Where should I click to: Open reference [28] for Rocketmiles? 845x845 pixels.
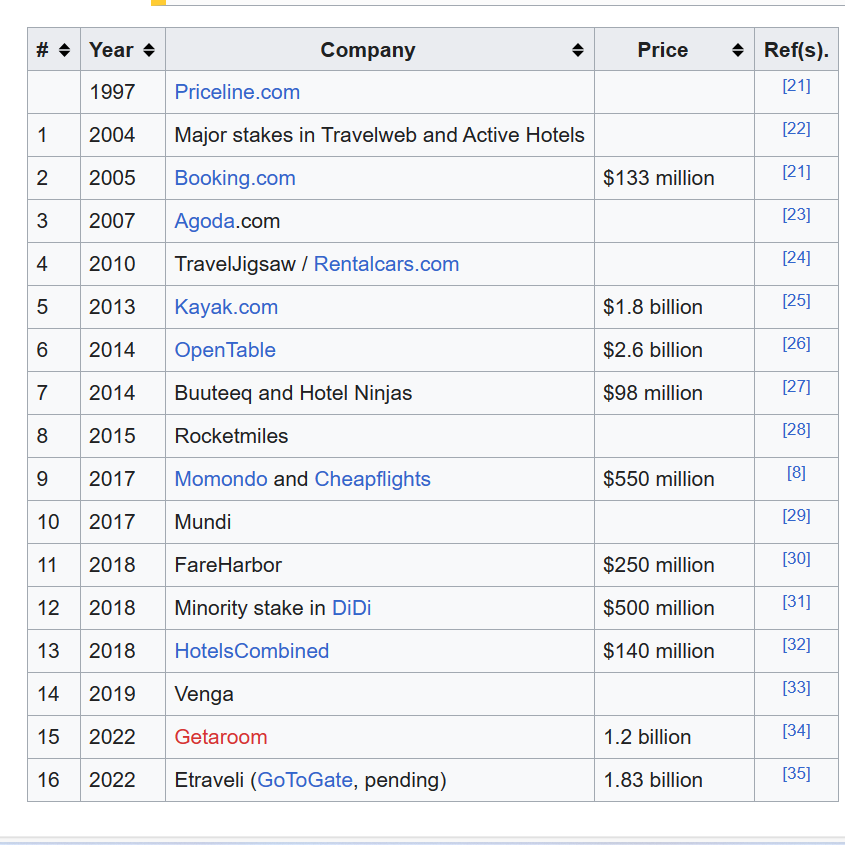[796, 430]
